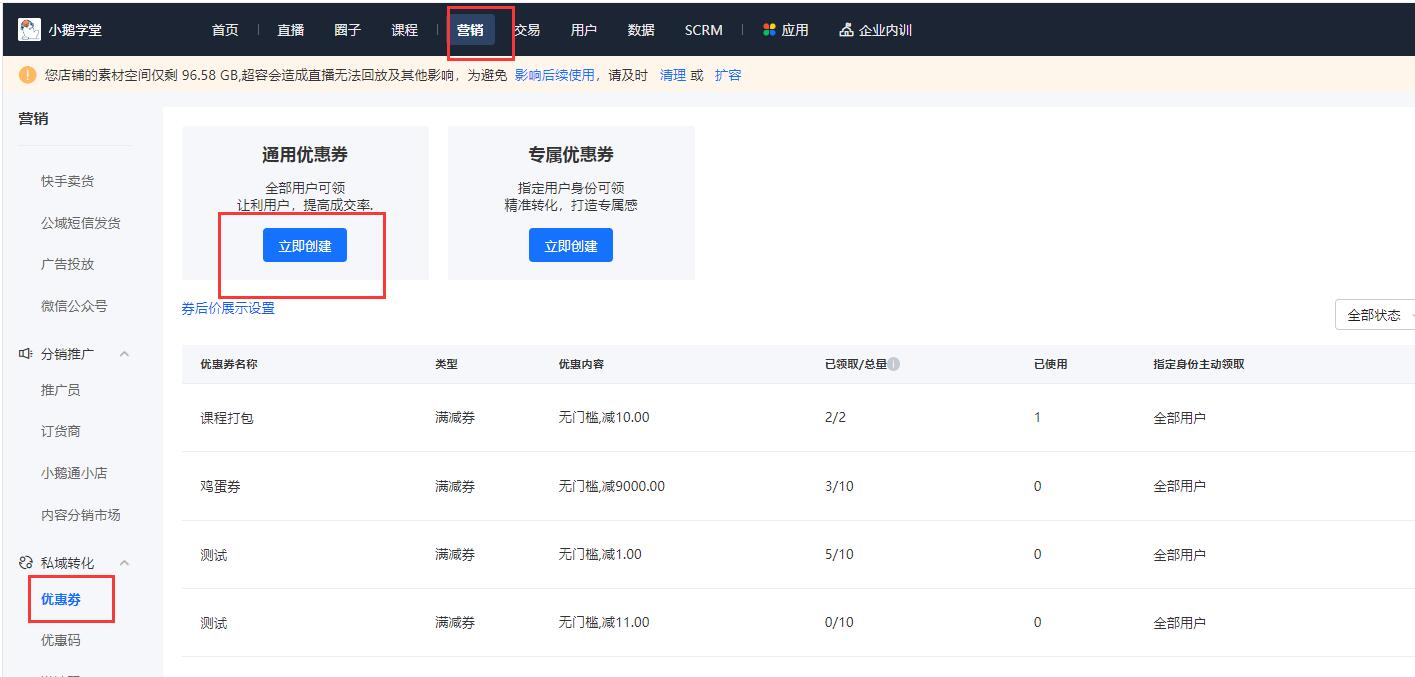
Task: Switch to the 首页 menu tab
Action: tap(224, 29)
